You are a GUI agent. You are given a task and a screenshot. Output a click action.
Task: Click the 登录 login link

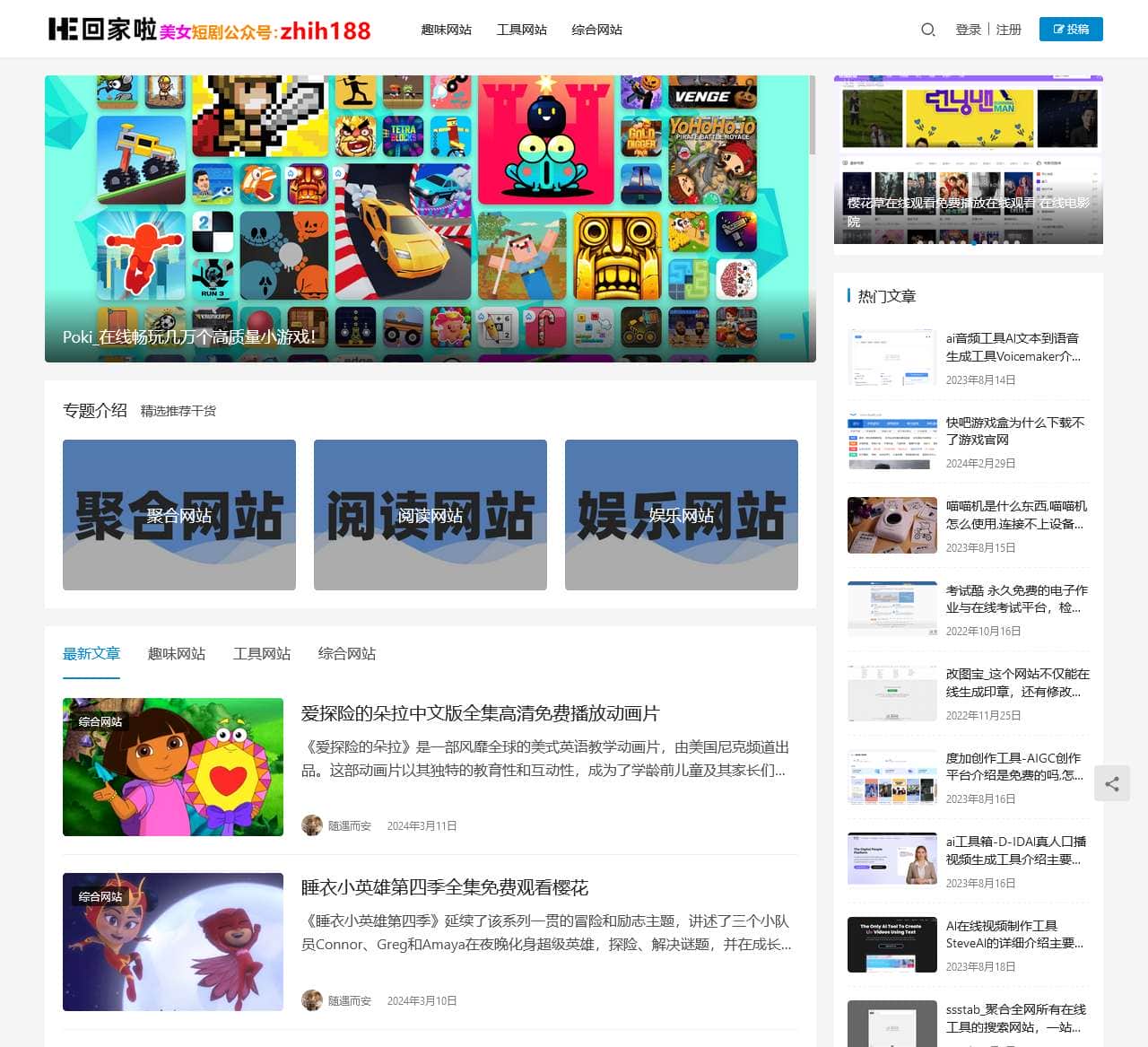[968, 30]
